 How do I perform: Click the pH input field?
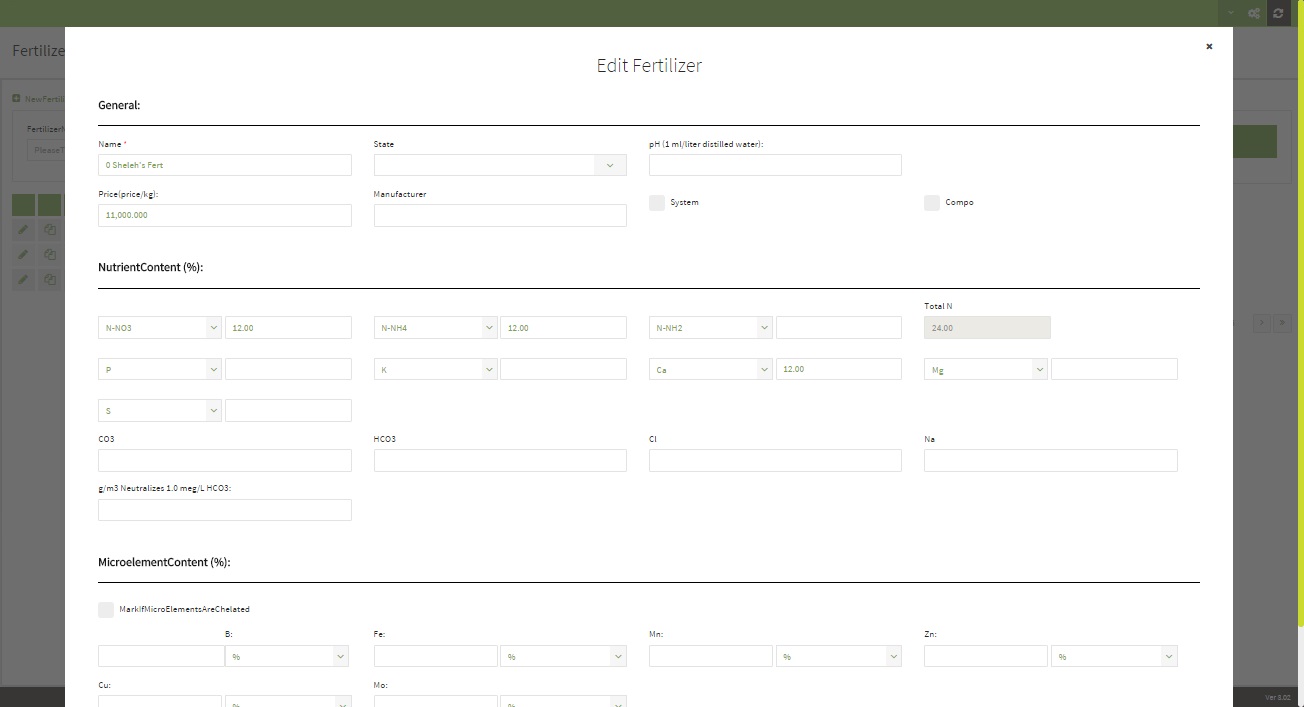click(775, 165)
